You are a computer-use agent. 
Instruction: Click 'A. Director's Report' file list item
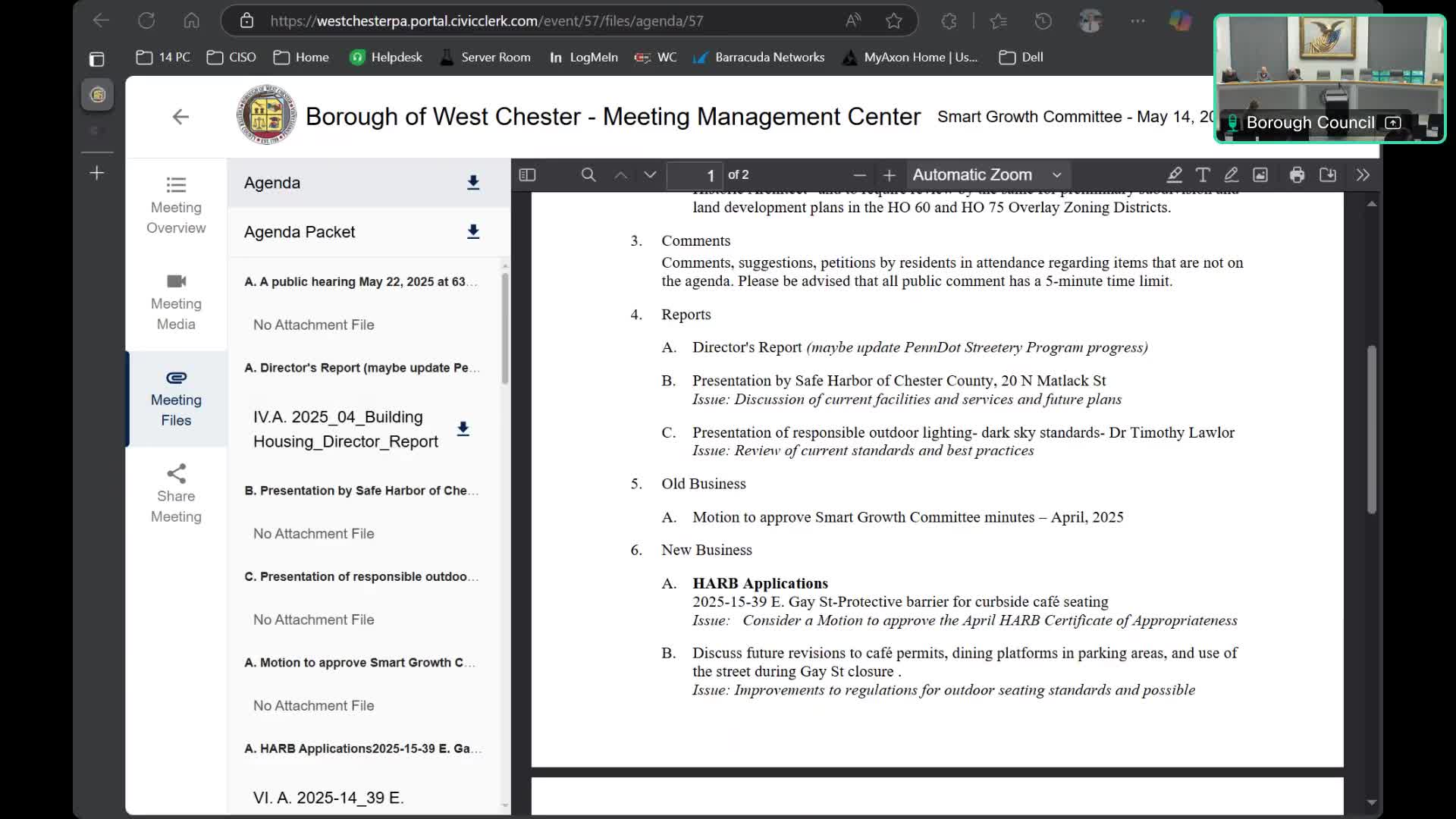pos(362,368)
